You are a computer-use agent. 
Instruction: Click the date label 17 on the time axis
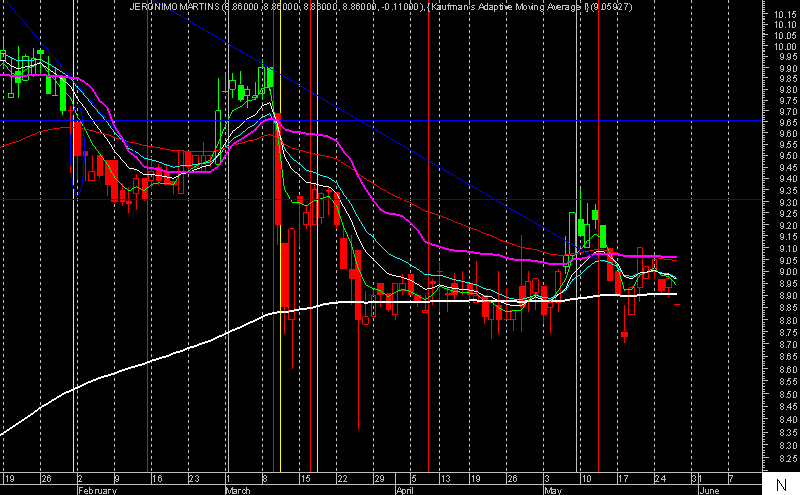tap(623, 479)
